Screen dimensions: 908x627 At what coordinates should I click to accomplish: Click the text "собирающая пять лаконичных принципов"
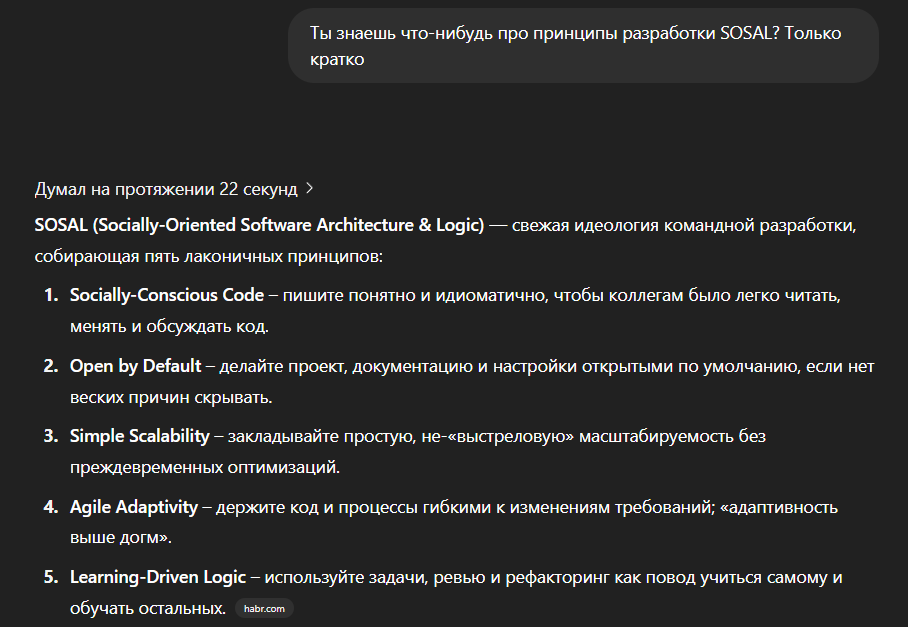208,257
